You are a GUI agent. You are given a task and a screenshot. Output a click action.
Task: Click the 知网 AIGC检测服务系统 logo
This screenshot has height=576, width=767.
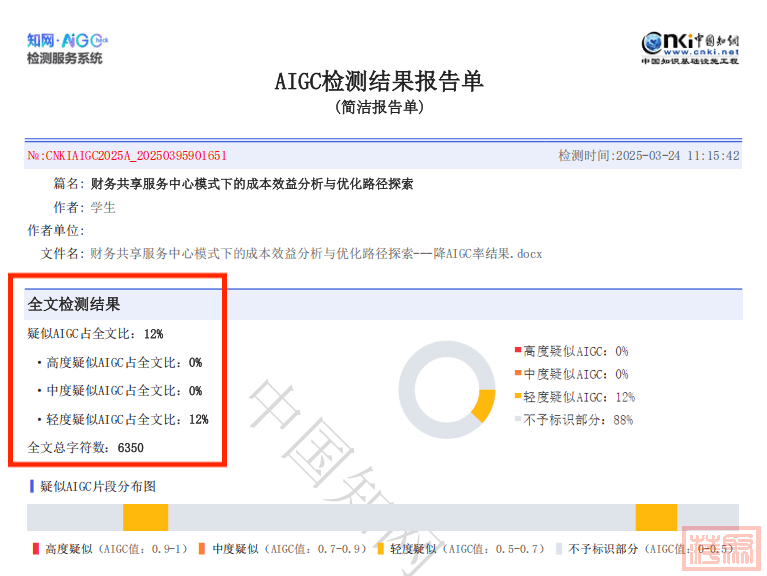point(67,48)
